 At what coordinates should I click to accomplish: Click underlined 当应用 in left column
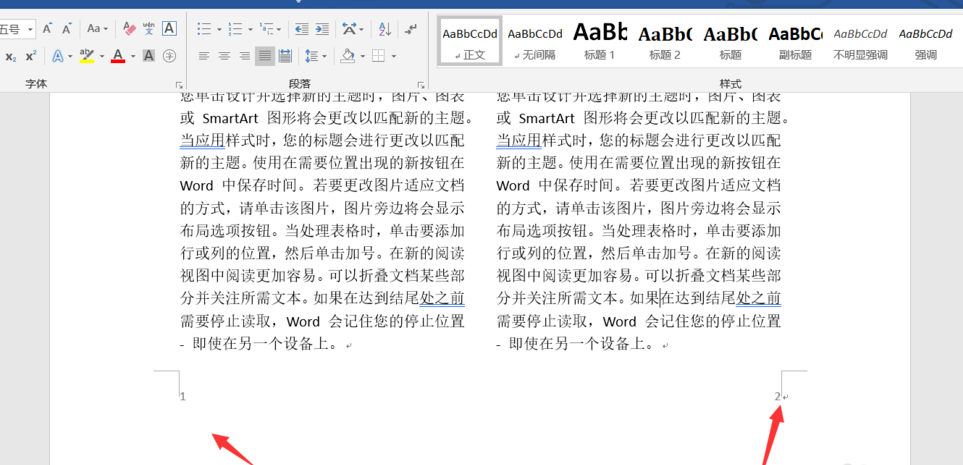[x=203, y=140]
